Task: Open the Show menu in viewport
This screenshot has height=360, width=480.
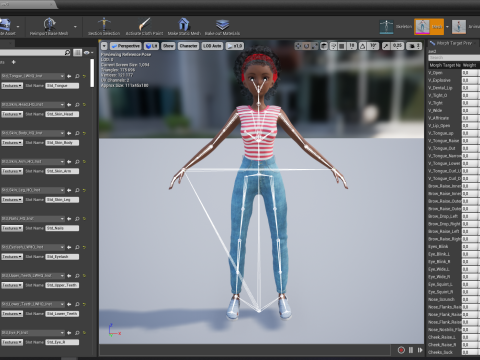Action: point(168,46)
